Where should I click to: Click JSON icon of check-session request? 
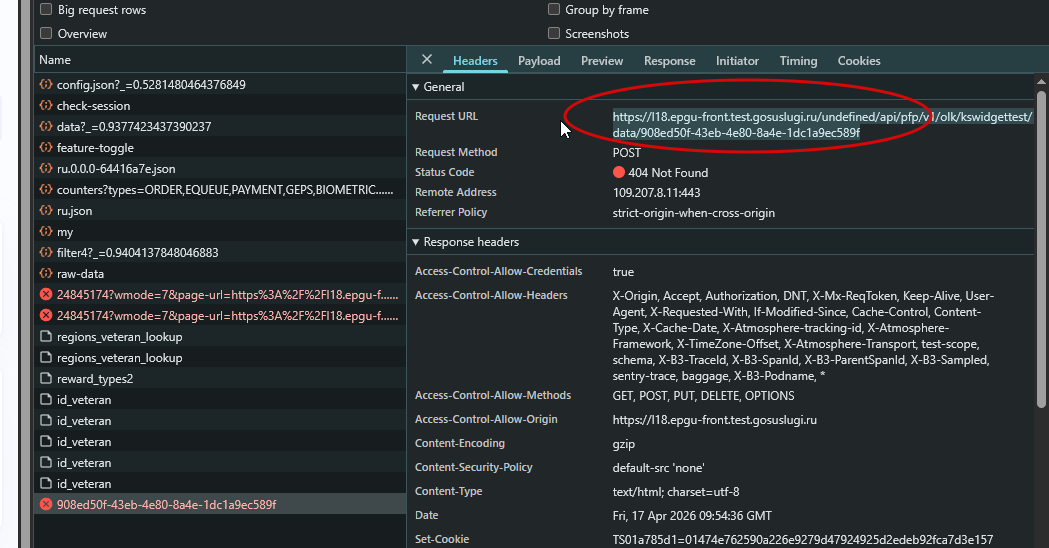coord(45,105)
